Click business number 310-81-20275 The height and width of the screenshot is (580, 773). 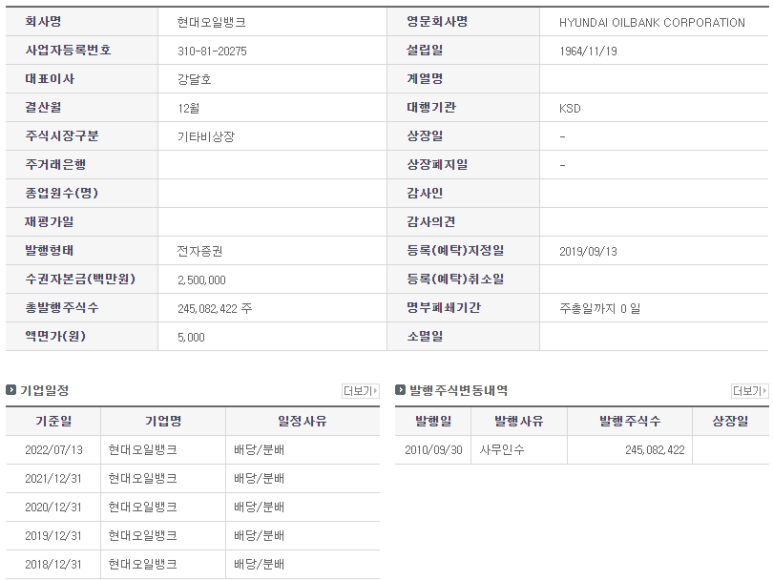212,51
